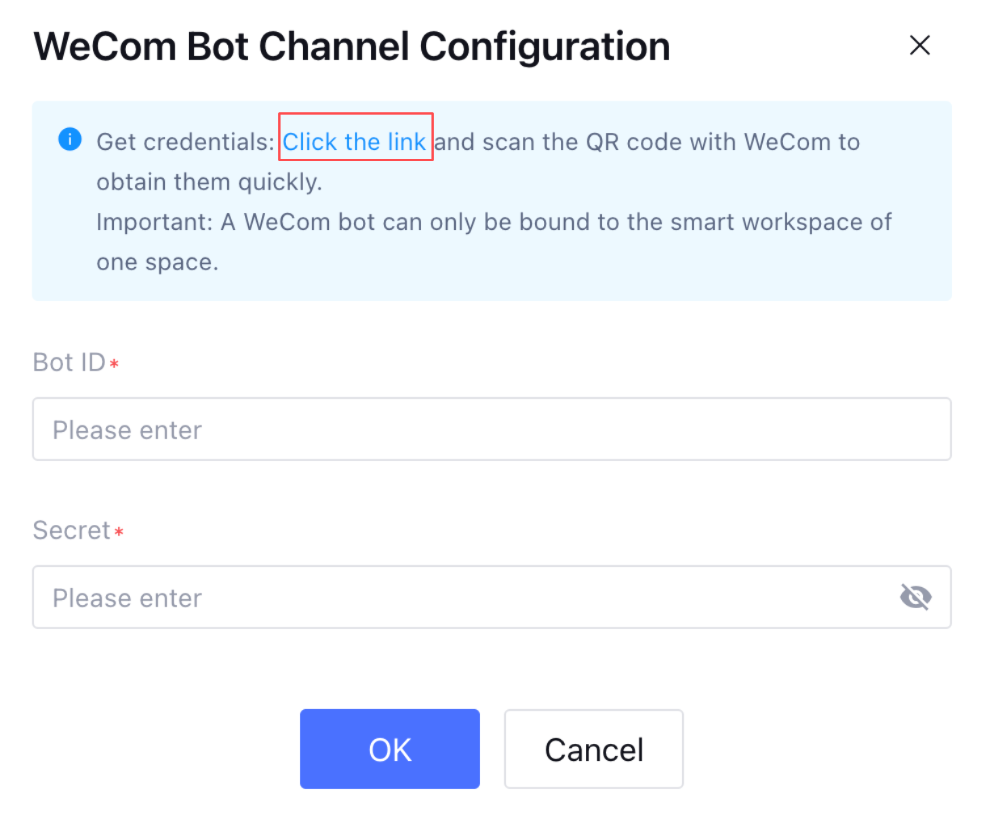Click the X icon at dialog top right
This screenshot has width=990, height=834.
(x=920, y=45)
